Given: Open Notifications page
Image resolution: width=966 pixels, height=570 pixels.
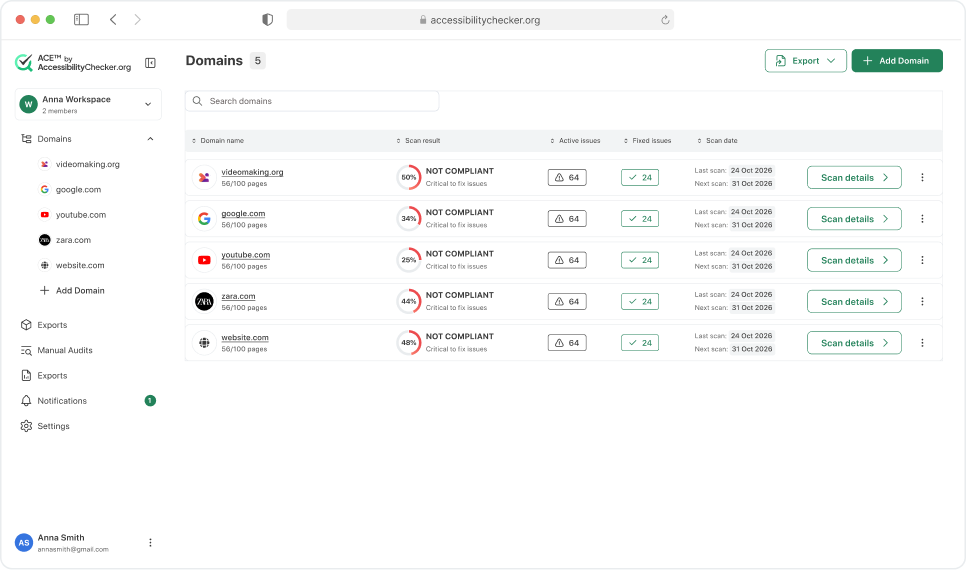Looking at the screenshot, I should coord(54,401).
